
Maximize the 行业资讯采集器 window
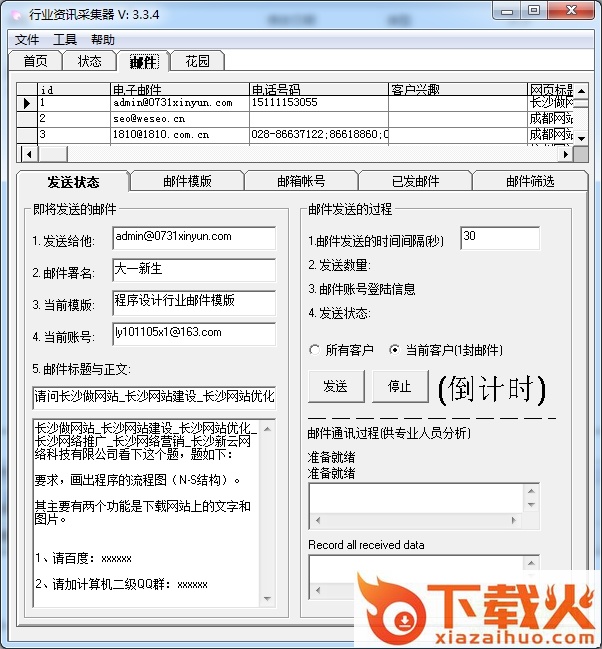tap(534, 11)
